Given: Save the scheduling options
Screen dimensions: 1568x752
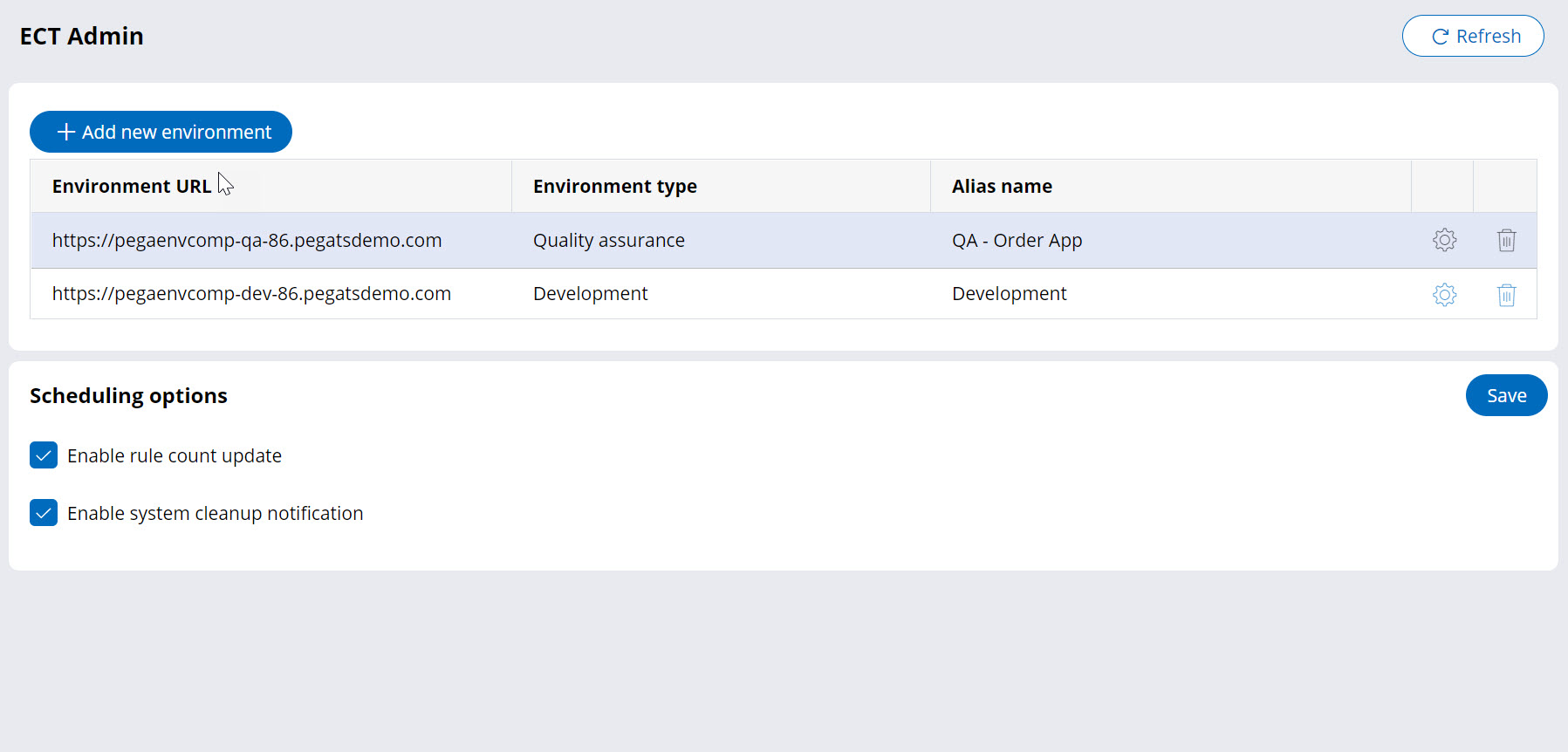Looking at the screenshot, I should coord(1506,395).
